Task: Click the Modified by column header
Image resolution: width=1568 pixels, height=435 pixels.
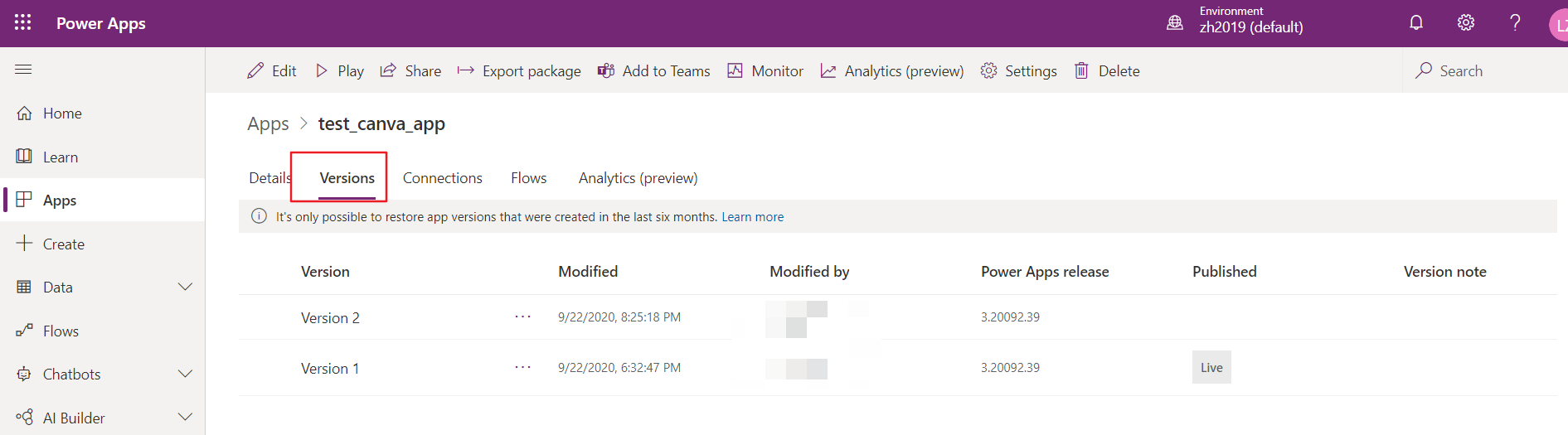Action: [809, 272]
